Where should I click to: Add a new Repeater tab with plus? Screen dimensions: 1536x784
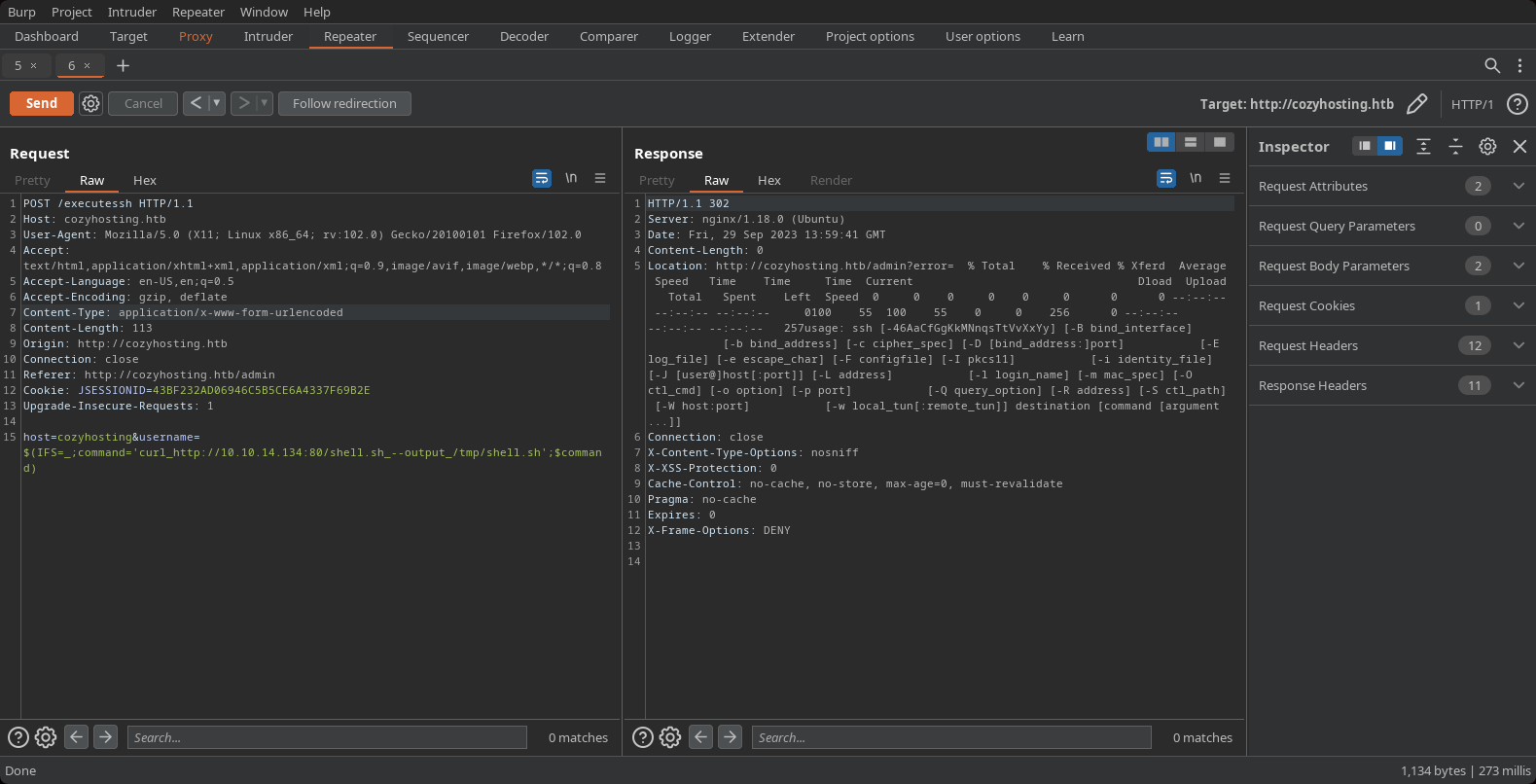coord(123,65)
